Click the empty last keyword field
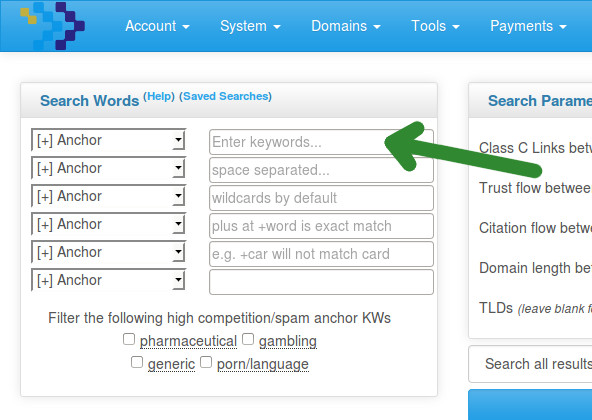The image size is (592, 420). (321, 282)
